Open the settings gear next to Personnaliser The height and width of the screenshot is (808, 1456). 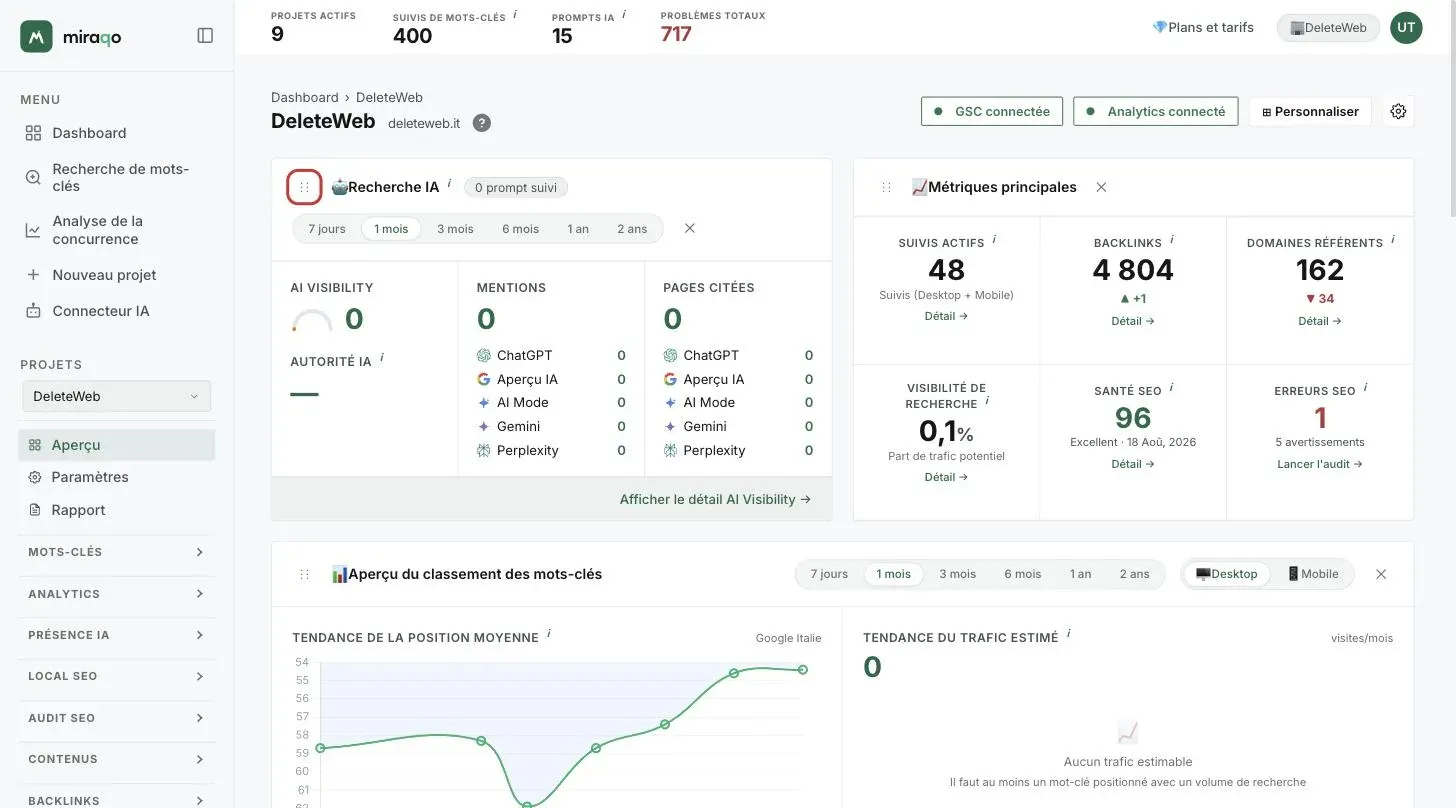point(1398,111)
